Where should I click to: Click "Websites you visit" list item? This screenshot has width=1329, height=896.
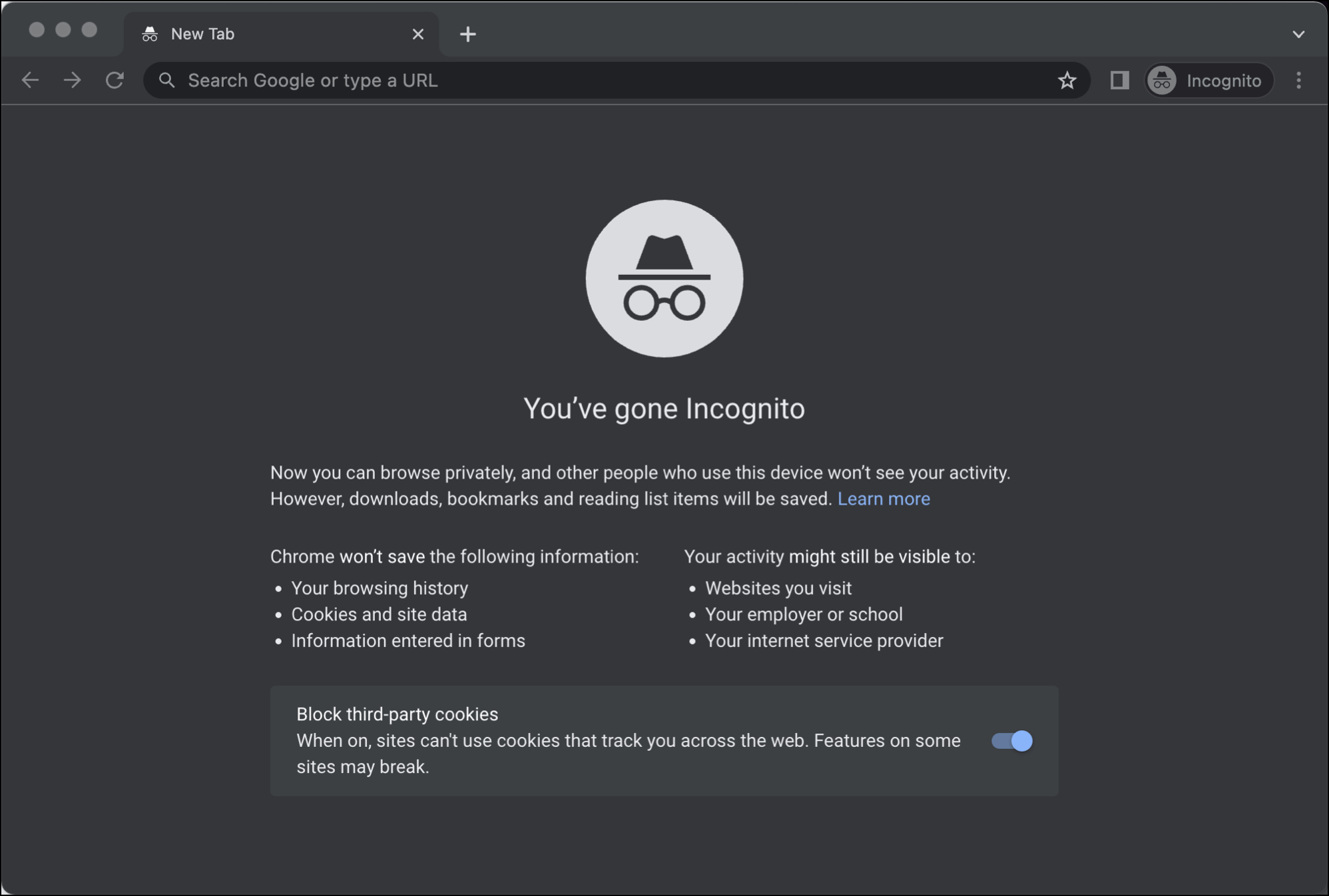[778, 588]
